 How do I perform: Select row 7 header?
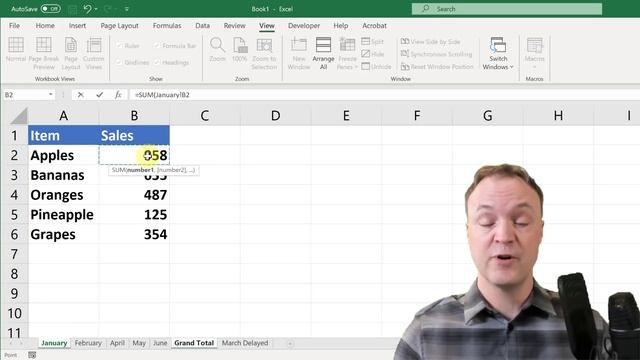[14, 254]
